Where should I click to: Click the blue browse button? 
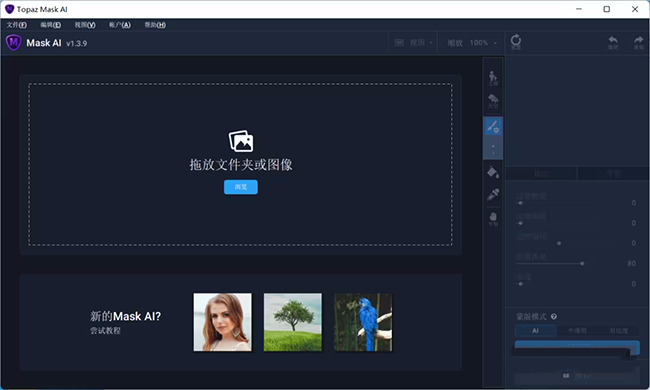point(241,187)
